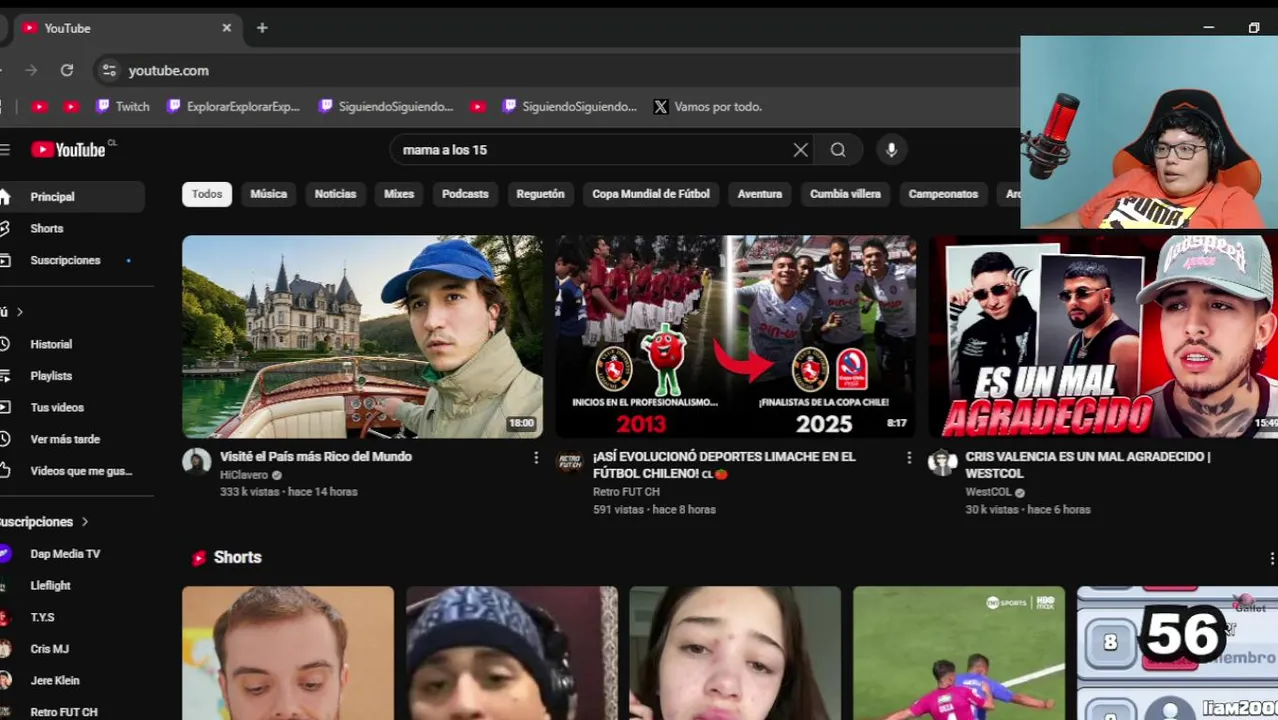Viewport: 1278px width, 720px height.
Task: Open the 'Vamos por todo.' X bookmark
Action: 708,106
